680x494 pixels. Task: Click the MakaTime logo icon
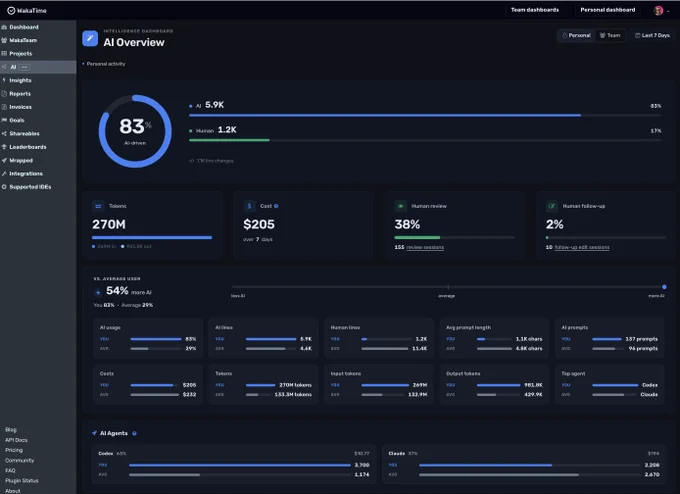(11, 10)
